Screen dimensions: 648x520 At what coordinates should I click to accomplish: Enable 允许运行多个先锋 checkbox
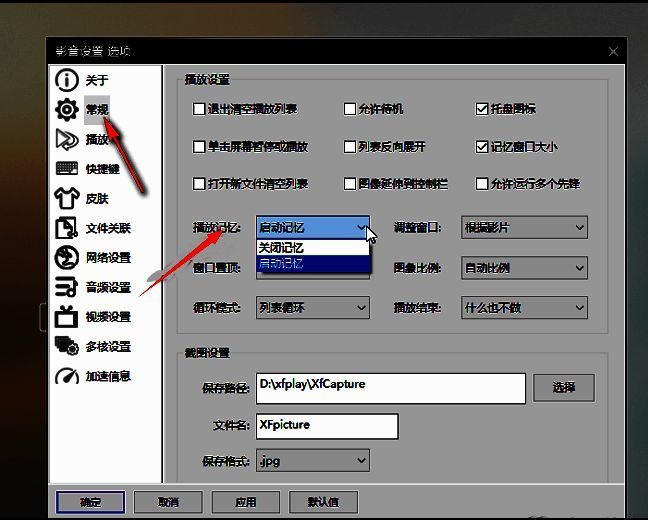pyautogui.click(x=482, y=184)
